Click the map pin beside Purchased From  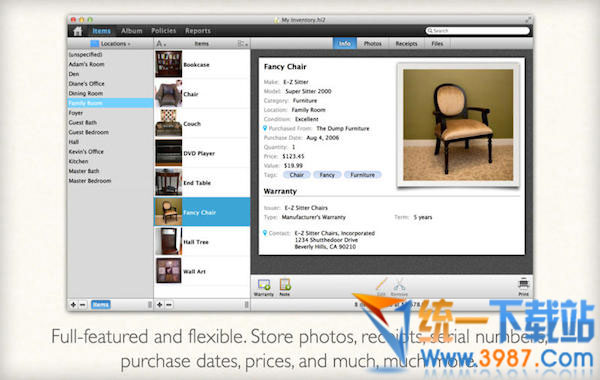[265, 128]
